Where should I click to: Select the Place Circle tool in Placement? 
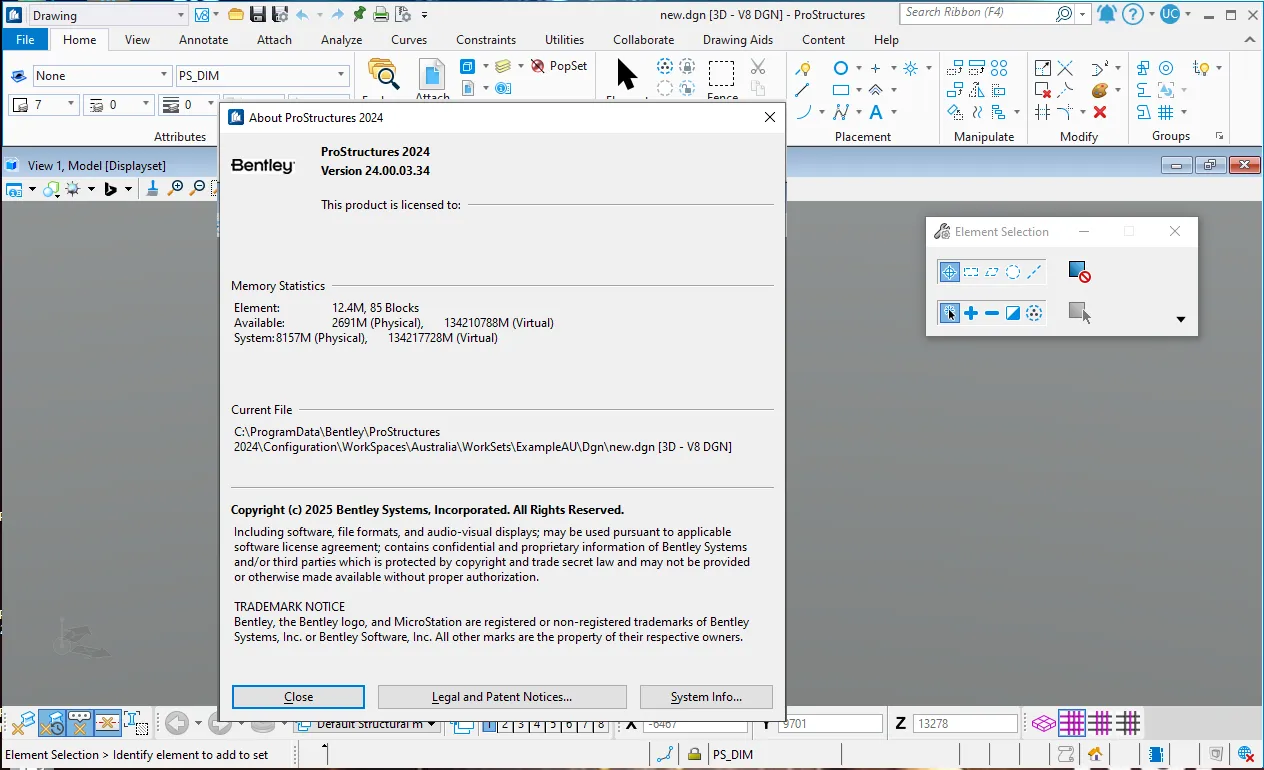pyautogui.click(x=841, y=68)
